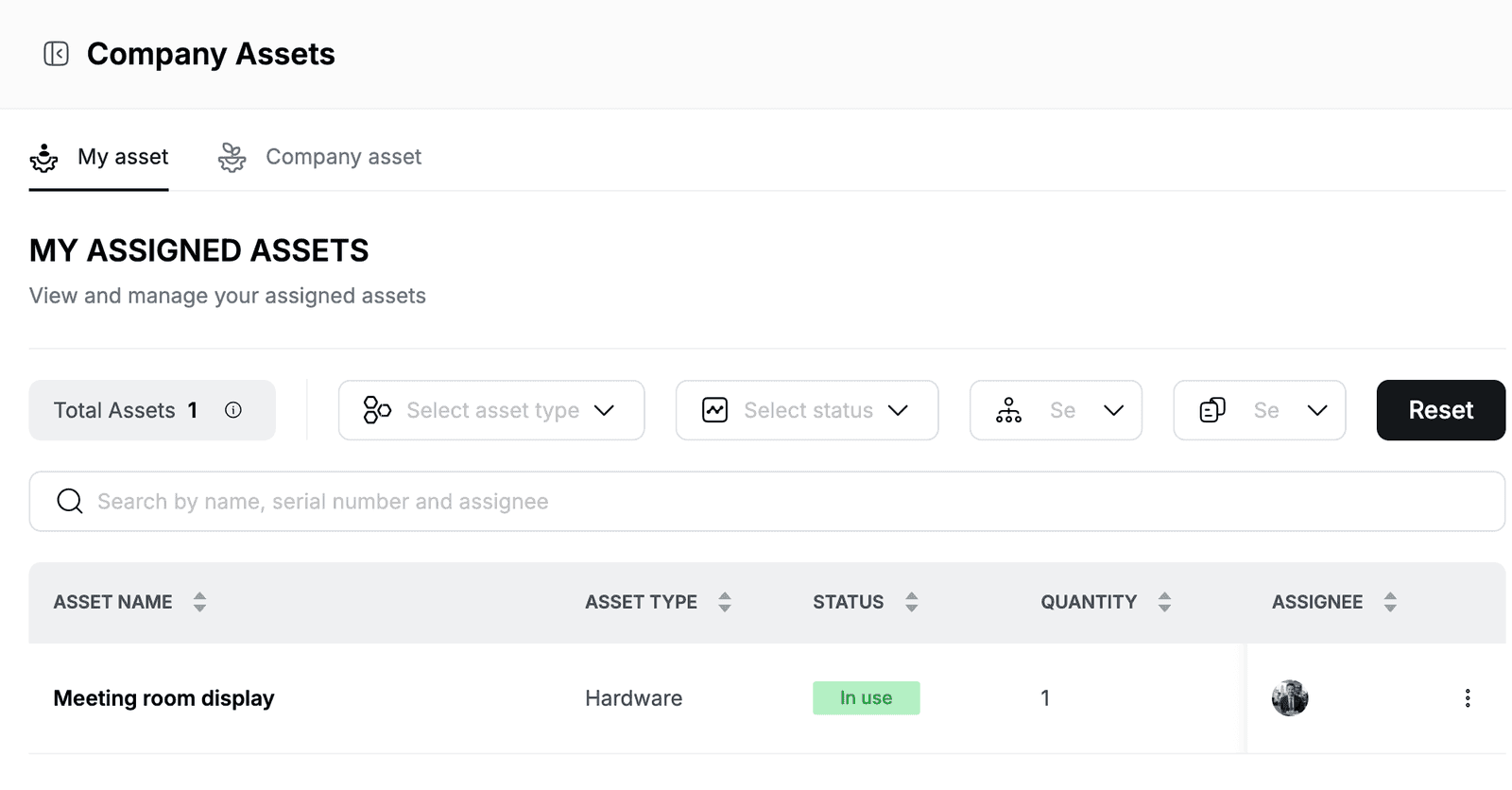1512x790 pixels.
Task: Sort by Assignee column arrows
Action: [x=1390, y=602]
